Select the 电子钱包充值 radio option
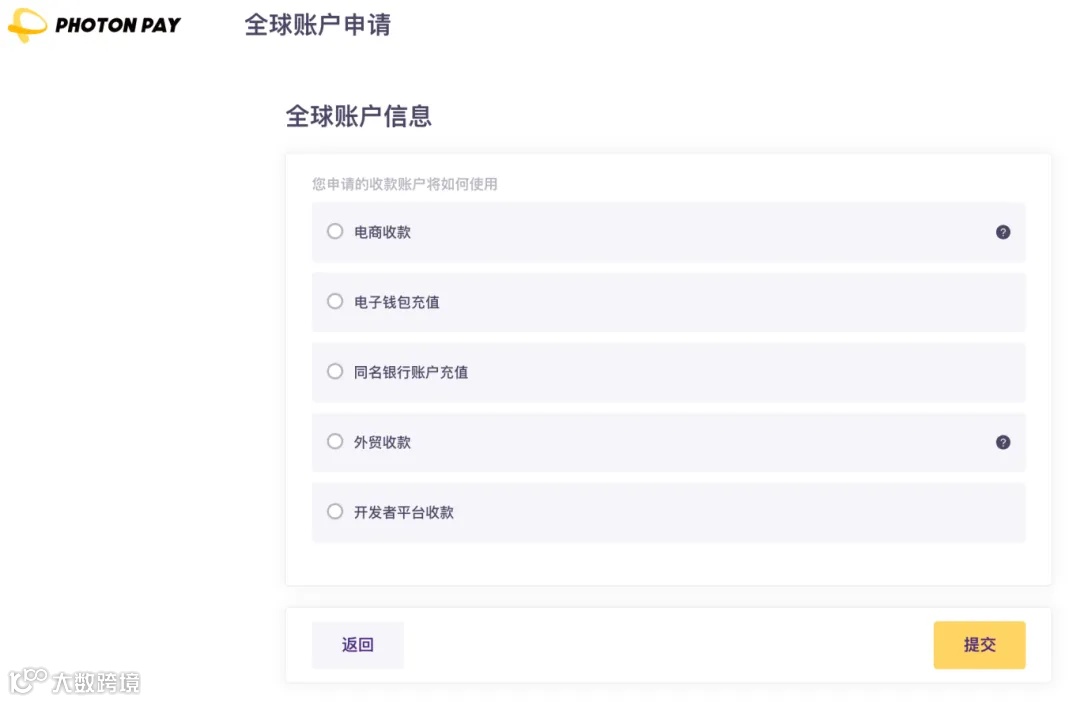The image size is (1080, 702). pyautogui.click(x=335, y=301)
